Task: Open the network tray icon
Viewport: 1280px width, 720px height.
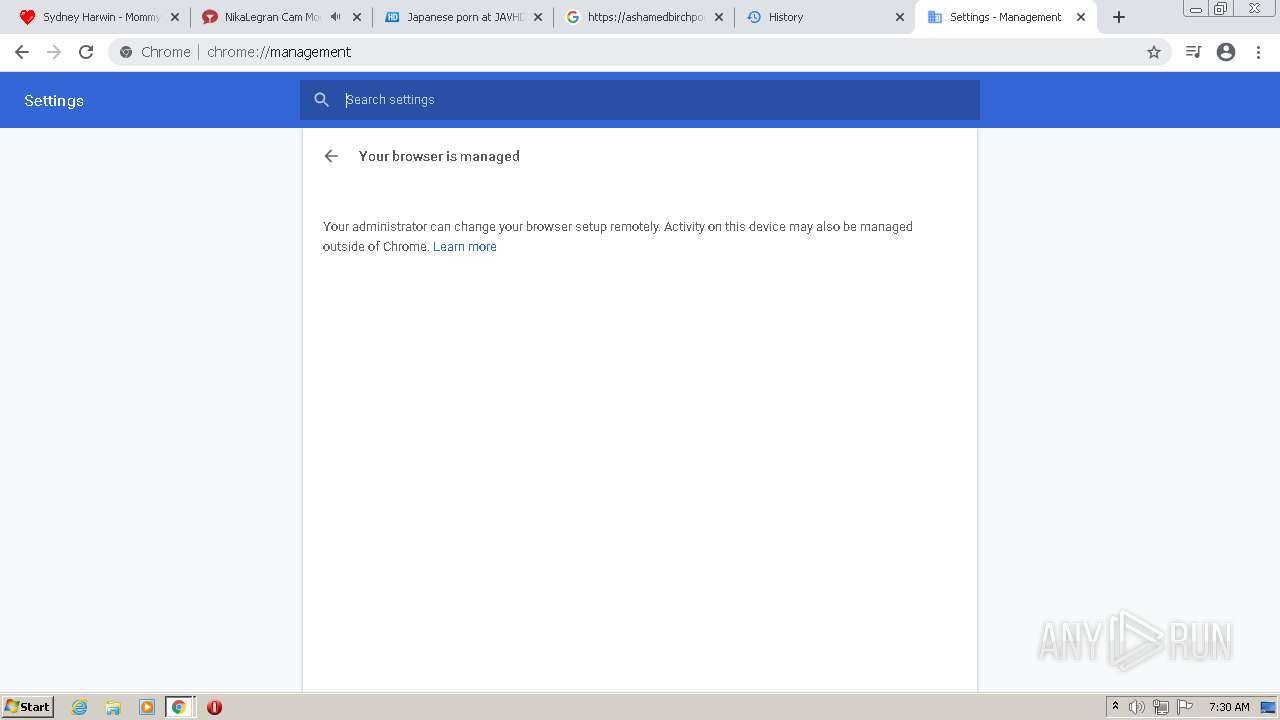Action: 1161,707
